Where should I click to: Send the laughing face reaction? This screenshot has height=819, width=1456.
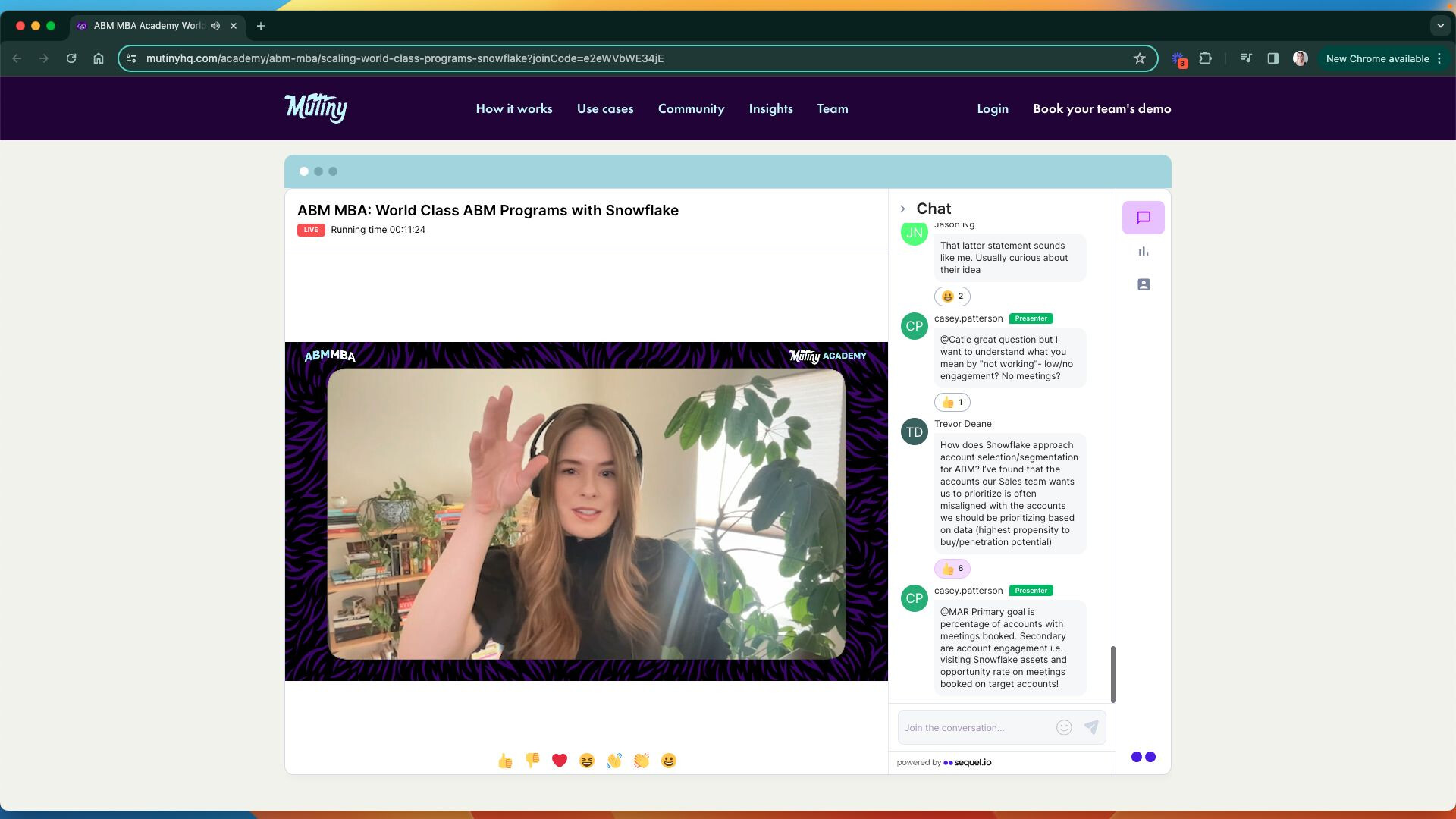click(x=587, y=761)
